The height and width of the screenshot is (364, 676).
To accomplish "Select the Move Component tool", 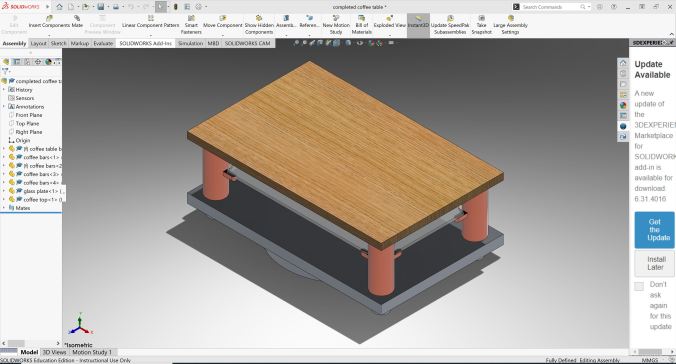I will tap(222, 18).
